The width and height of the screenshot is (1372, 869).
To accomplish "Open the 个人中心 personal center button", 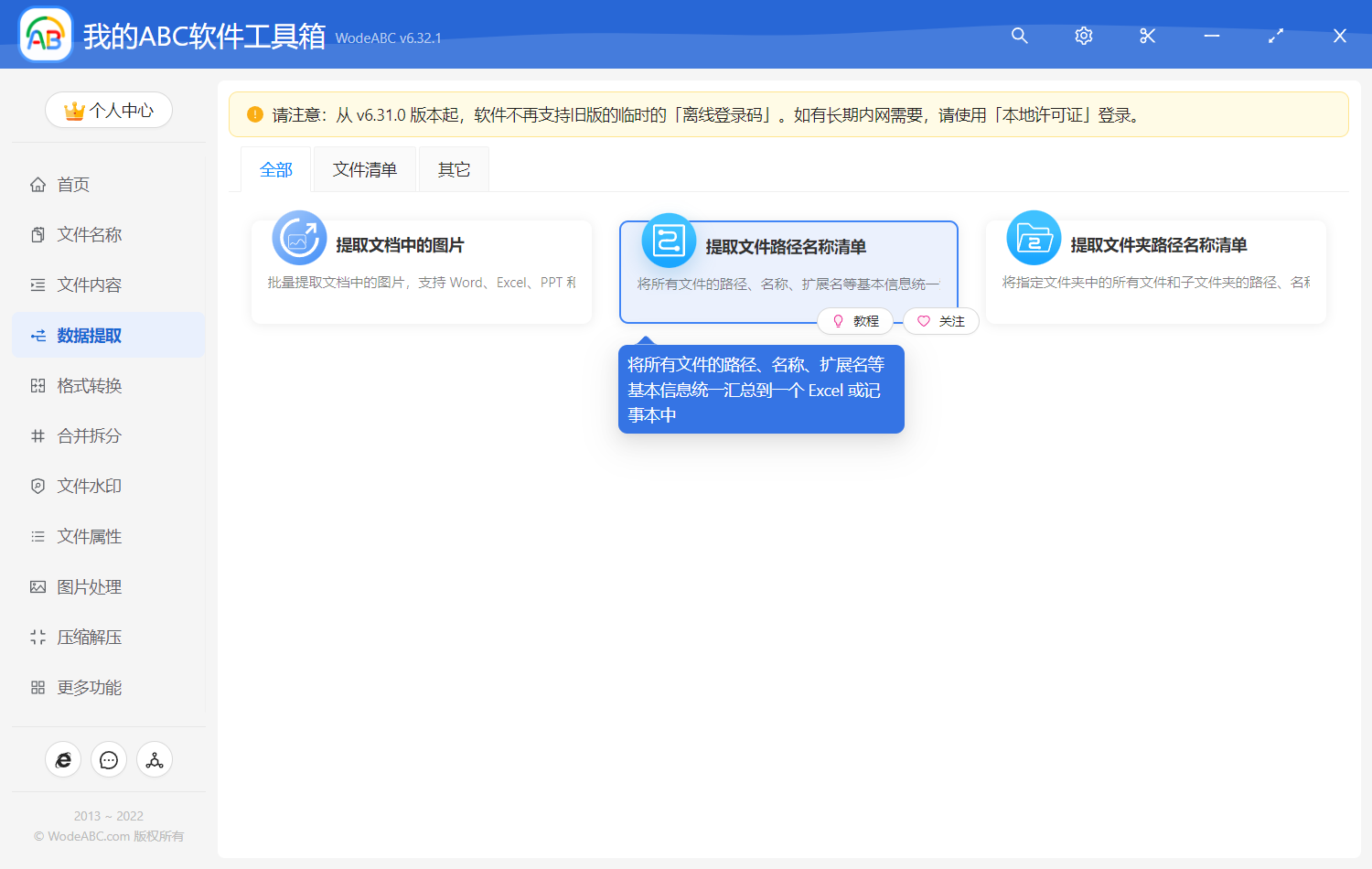I will click(109, 110).
